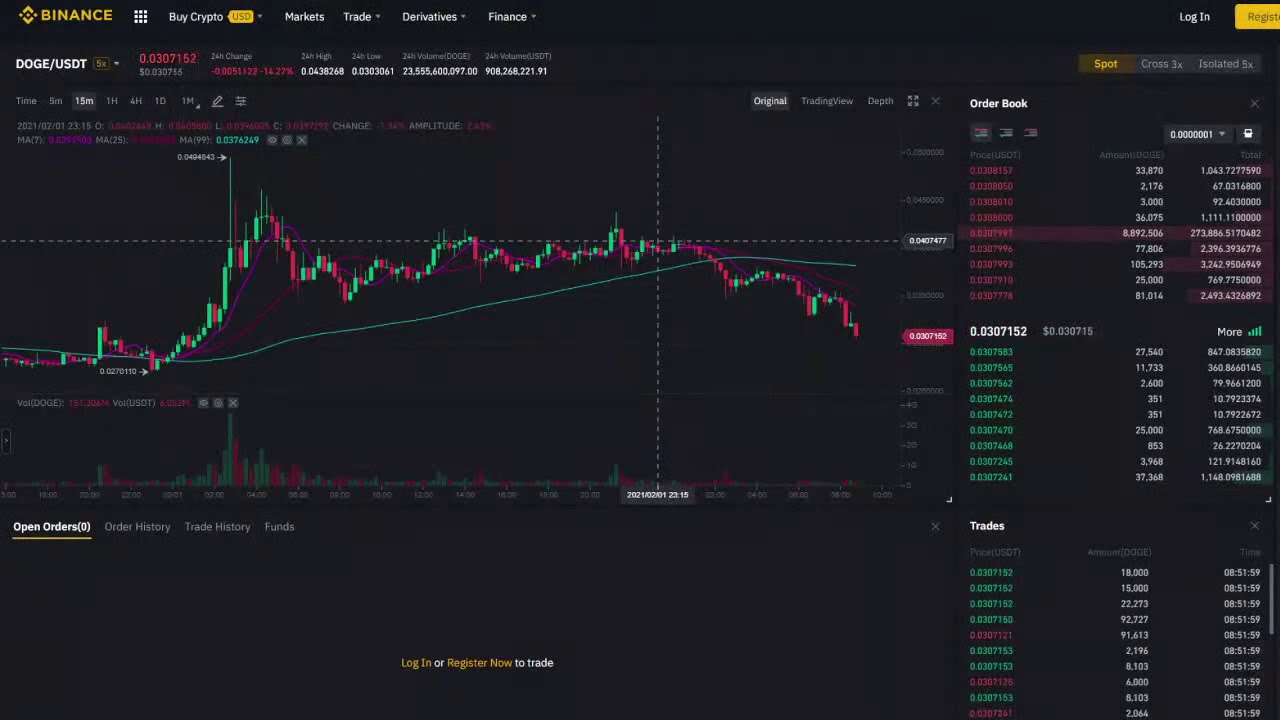Close the chart panel

(936, 101)
